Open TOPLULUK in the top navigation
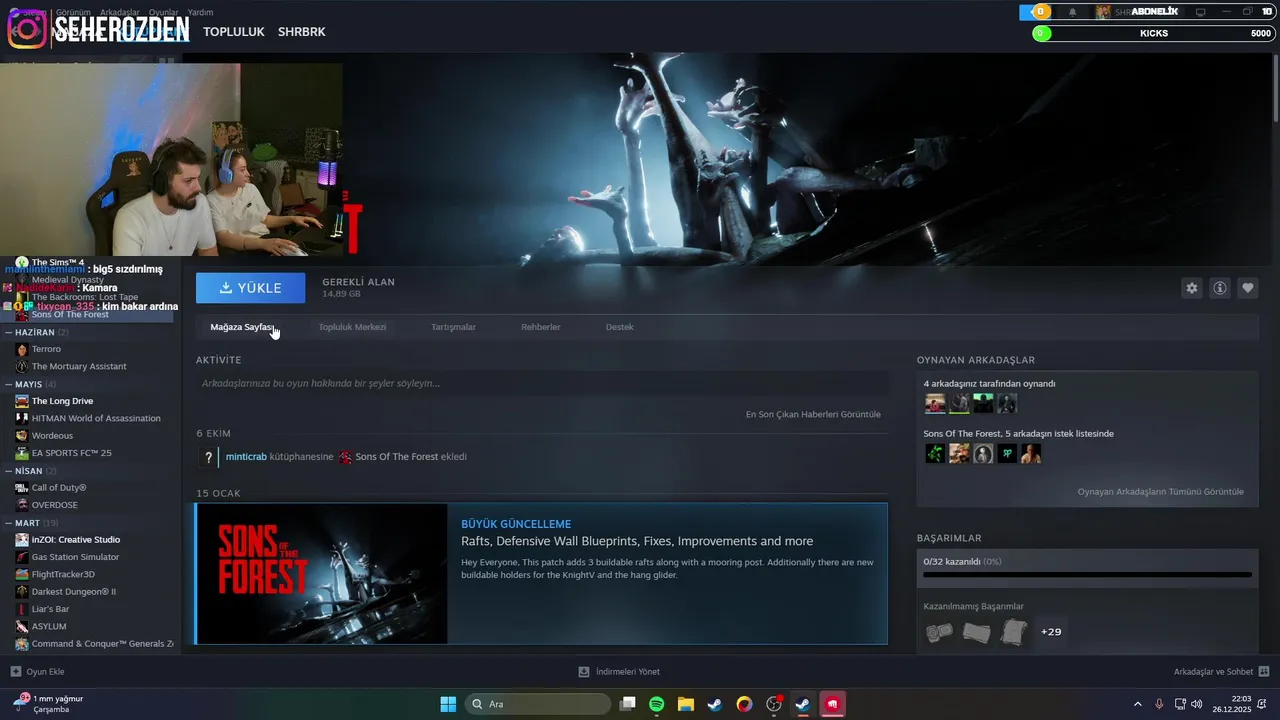 point(233,32)
